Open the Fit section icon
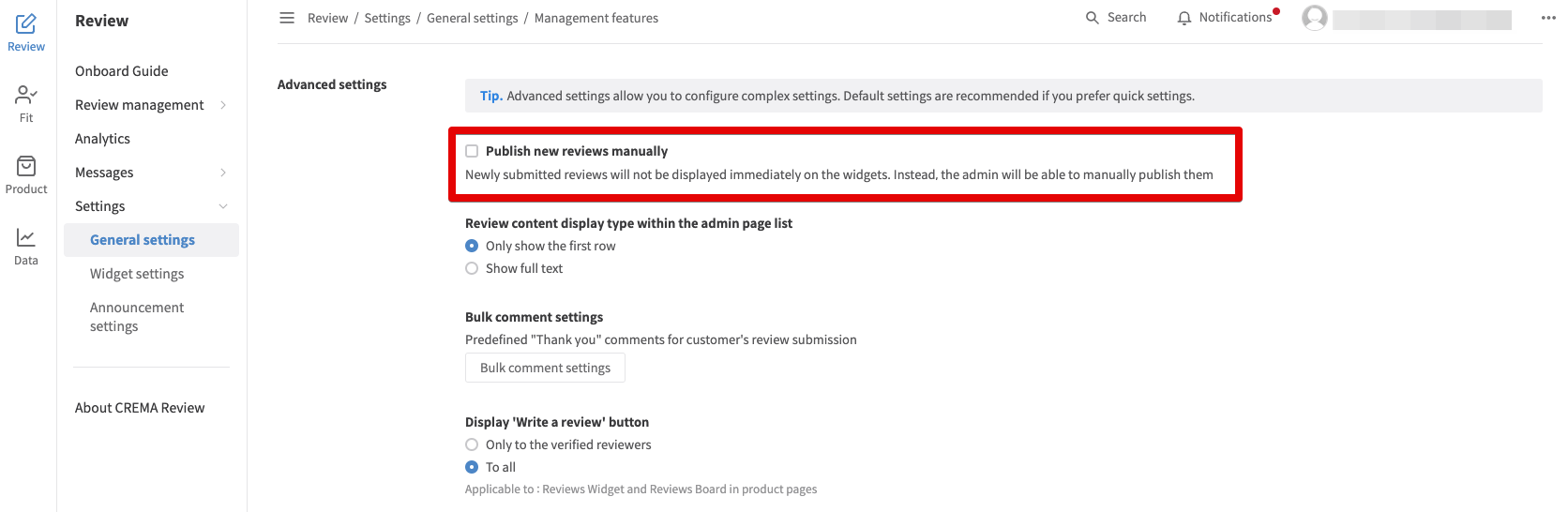This screenshot has height=512, width=1568. tap(26, 95)
